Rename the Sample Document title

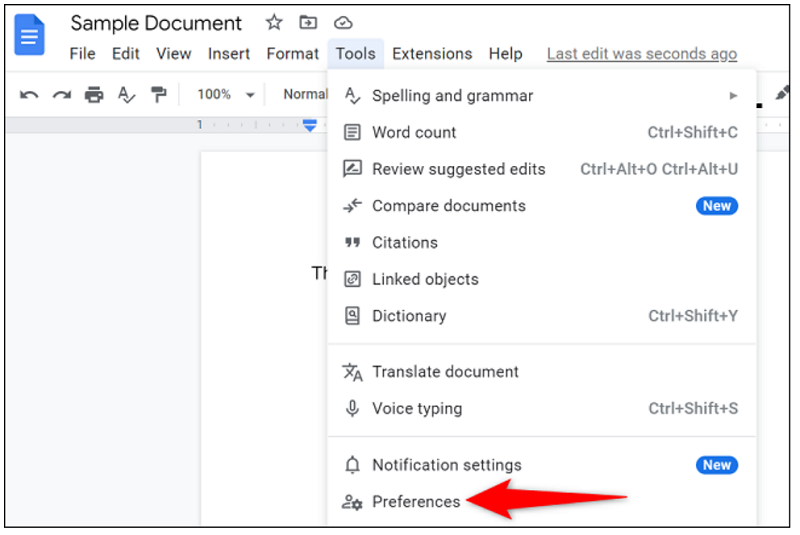(x=156, y=23)
